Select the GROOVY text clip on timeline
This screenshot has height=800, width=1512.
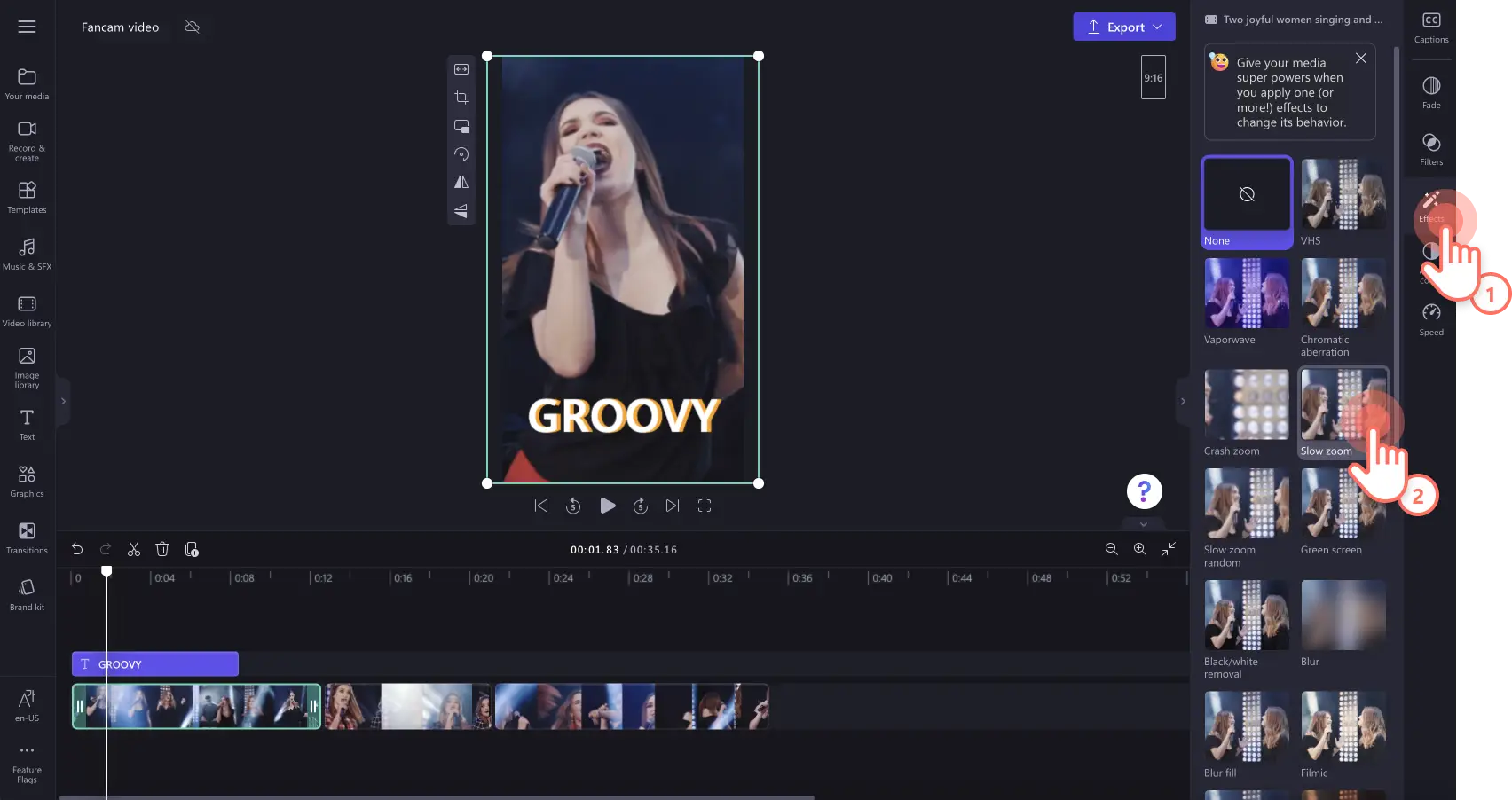155,663
